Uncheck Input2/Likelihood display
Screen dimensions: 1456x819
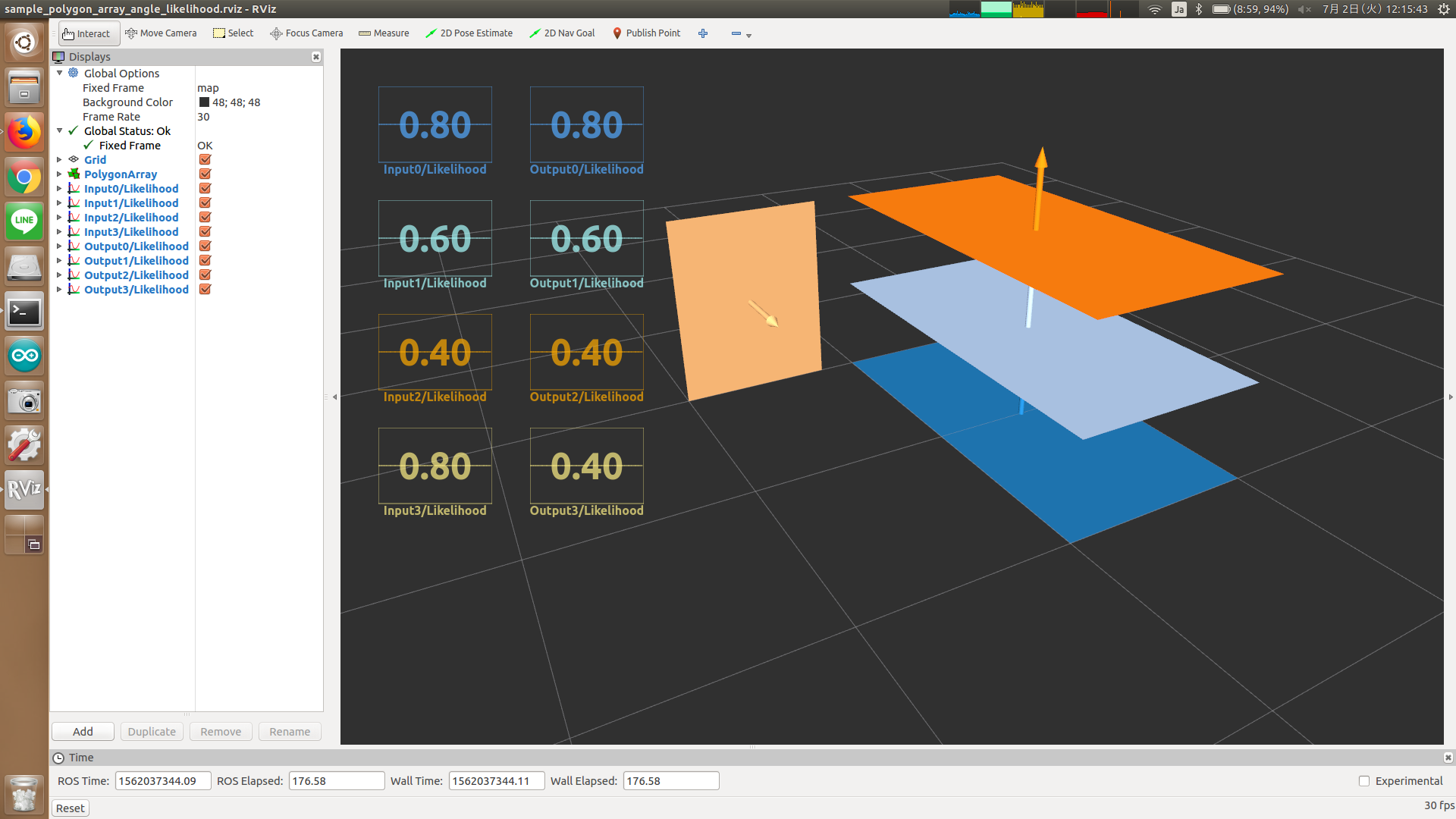tap(205, 217)
